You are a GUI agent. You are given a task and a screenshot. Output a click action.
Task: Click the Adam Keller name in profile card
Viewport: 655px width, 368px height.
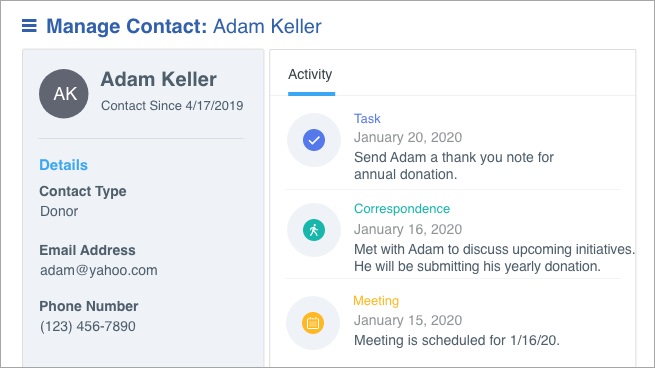[159, 79]
